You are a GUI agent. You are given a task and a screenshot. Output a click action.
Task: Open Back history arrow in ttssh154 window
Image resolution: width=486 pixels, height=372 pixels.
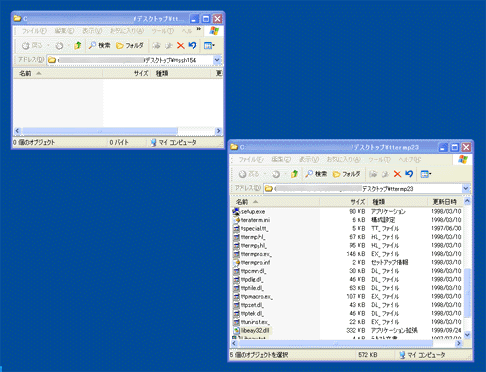click(48, 45)
